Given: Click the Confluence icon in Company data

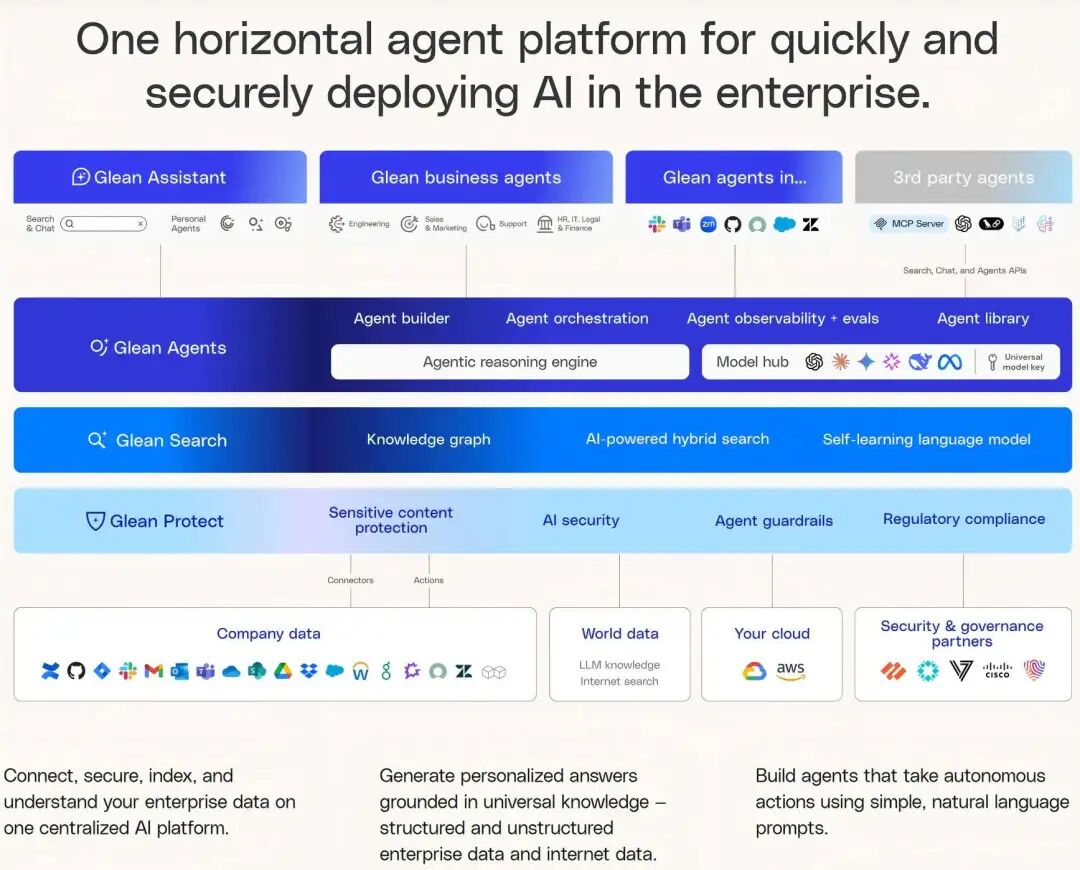Looking at the screenshot, I should (x=50, y=671).
